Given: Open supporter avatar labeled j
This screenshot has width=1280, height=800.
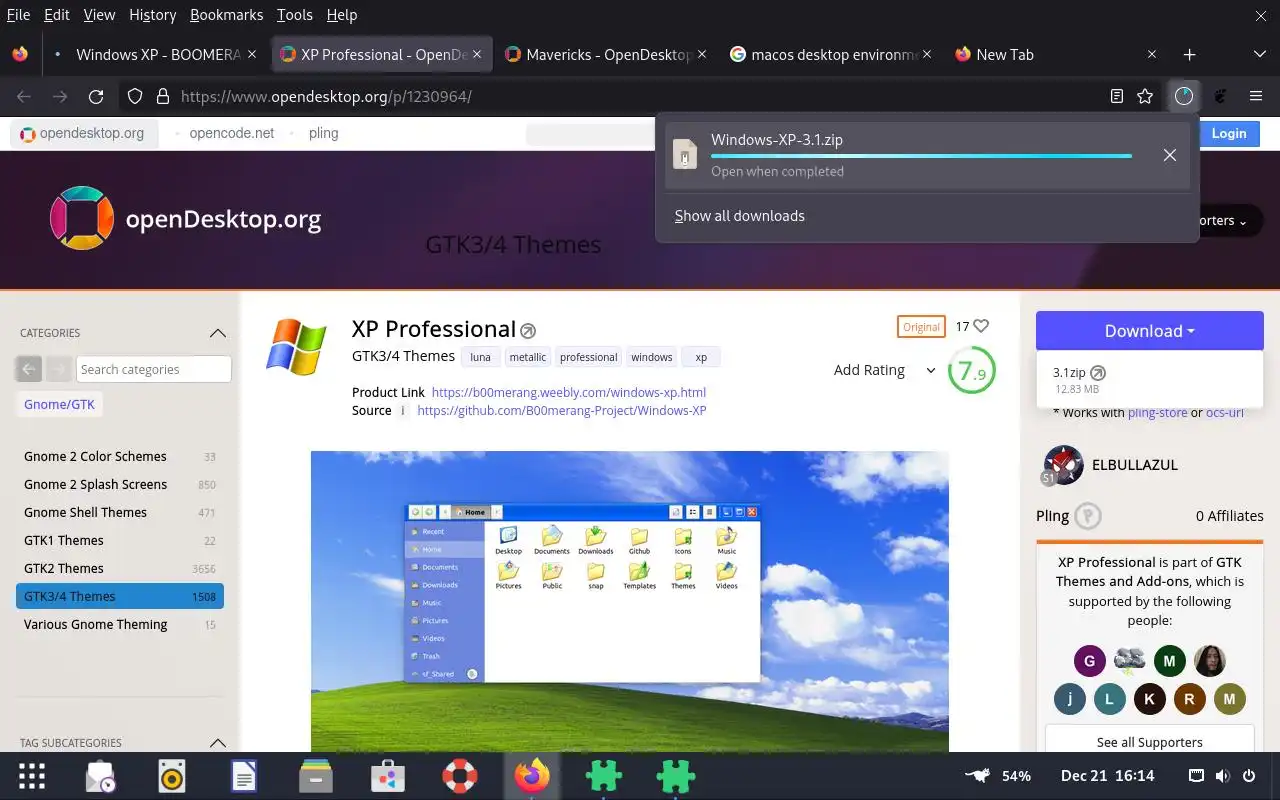Looking at the screenshot, I should (x=1069, y=699).
